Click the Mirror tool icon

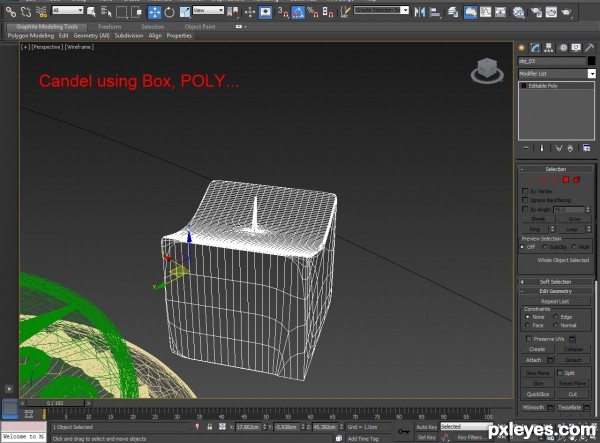[x=420, y=12]
